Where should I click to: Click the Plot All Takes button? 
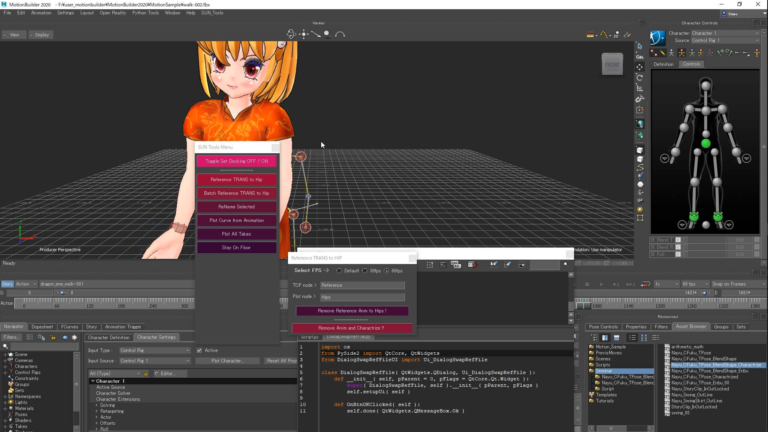236,233
